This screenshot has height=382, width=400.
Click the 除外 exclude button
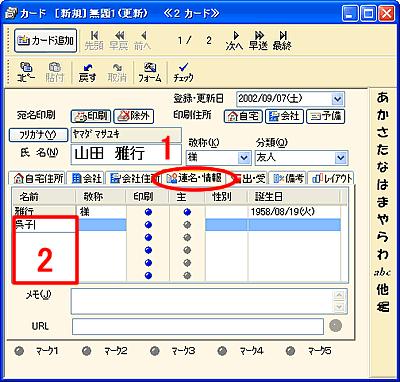point(133,116)
